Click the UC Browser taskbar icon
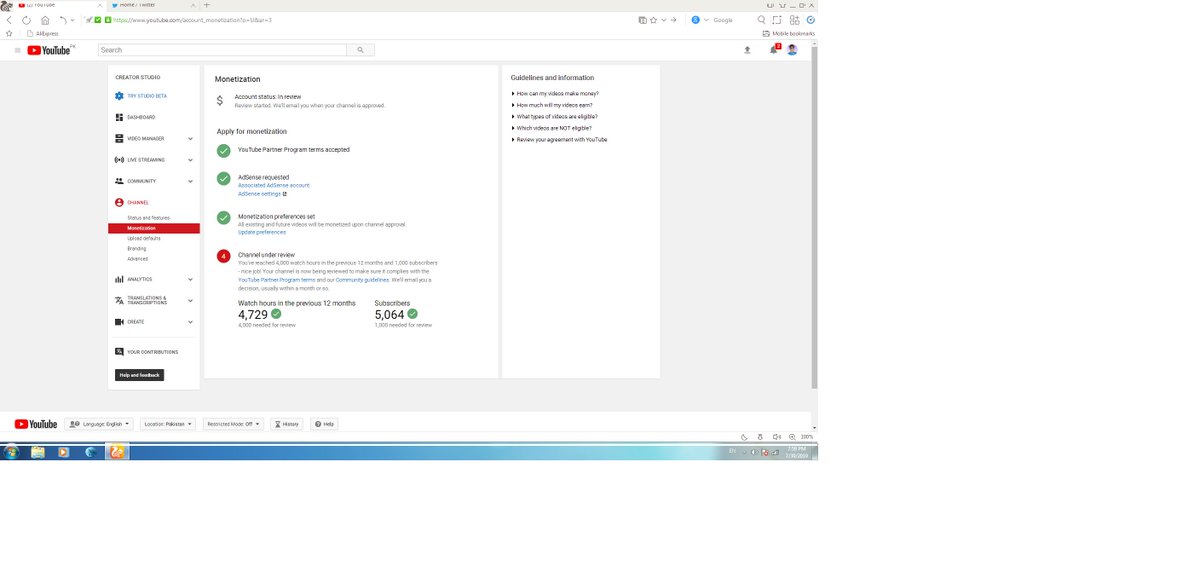Image resolution: width=1200 pixels, height=566 pixels. (x=118, y=452)
